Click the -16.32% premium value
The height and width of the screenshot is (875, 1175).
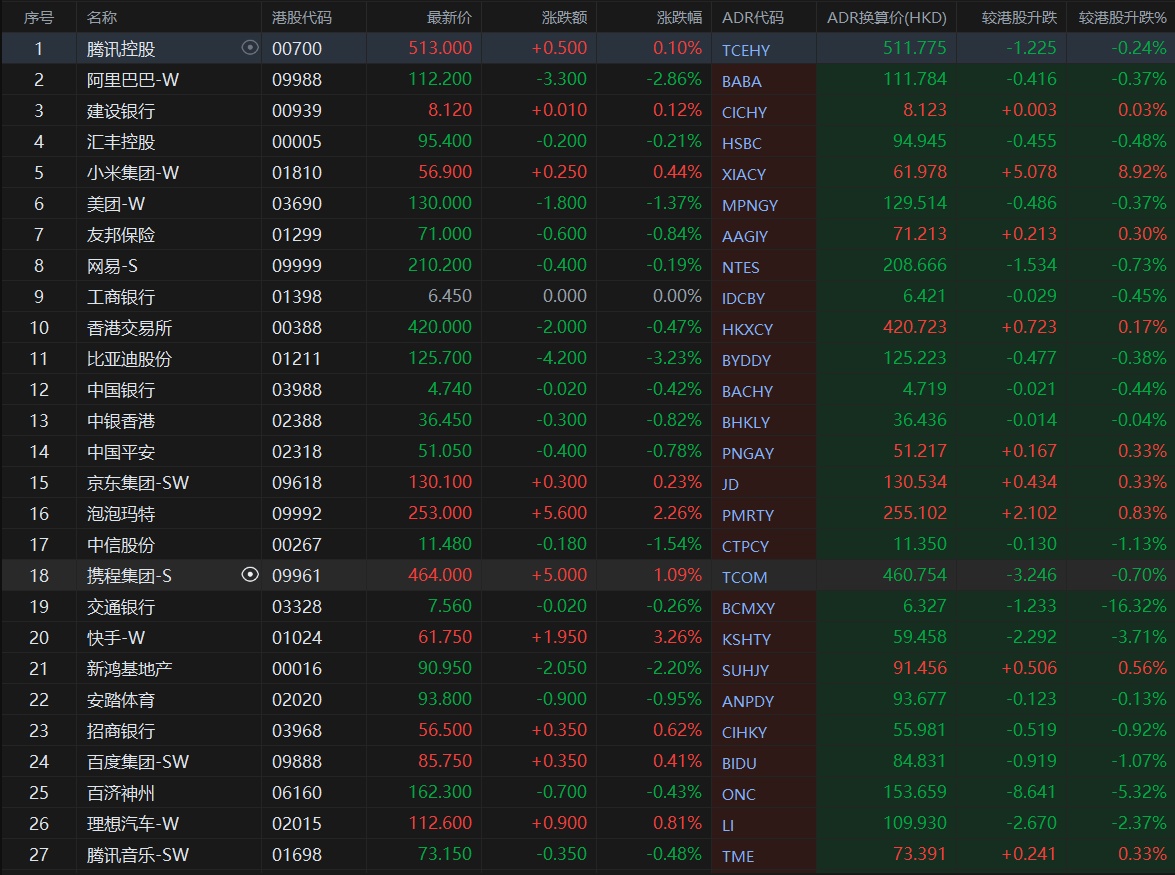tap(1133, 605)
